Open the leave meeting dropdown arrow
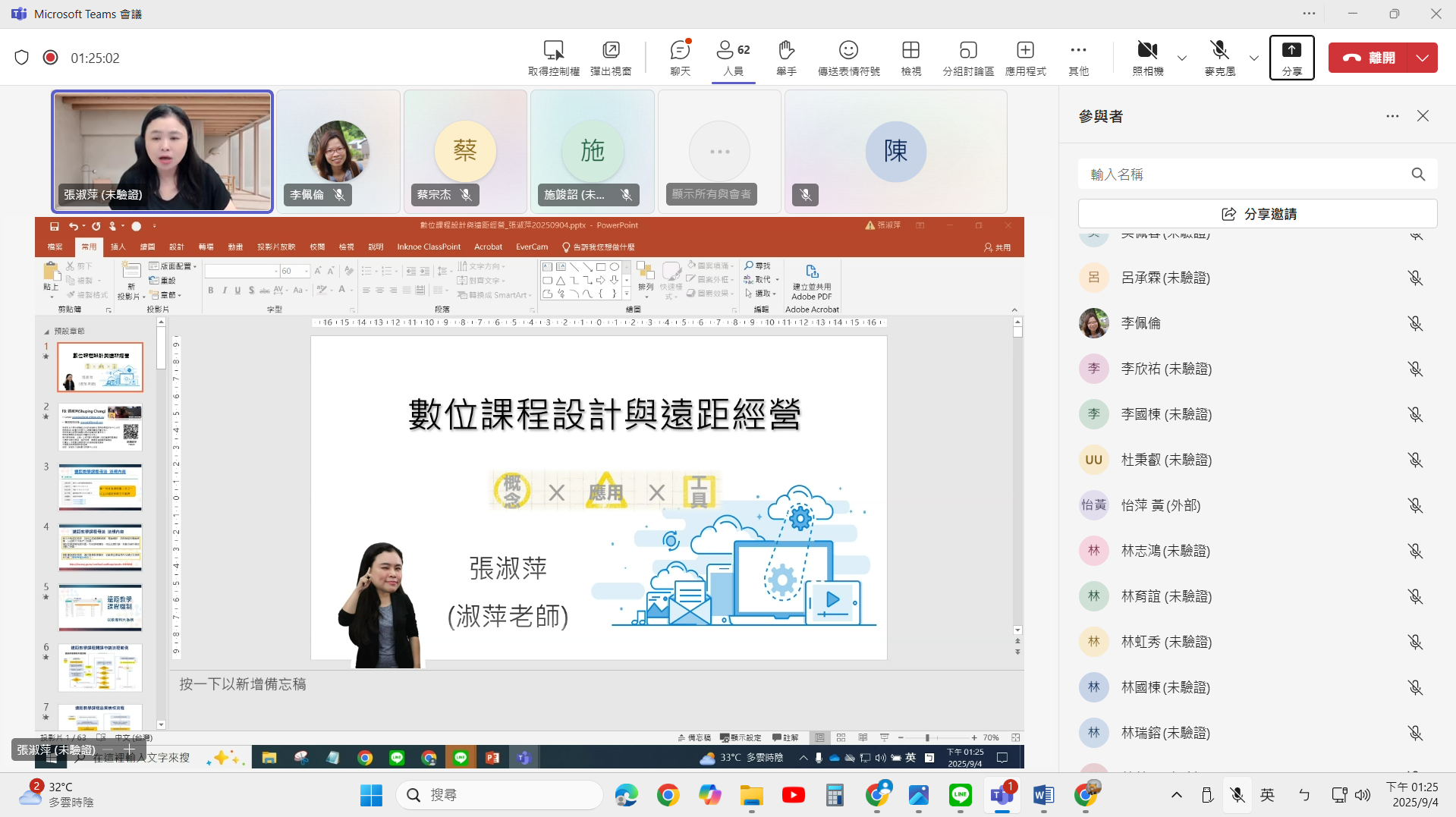Screen dimensions: 1456x817 coord(1422,58)
